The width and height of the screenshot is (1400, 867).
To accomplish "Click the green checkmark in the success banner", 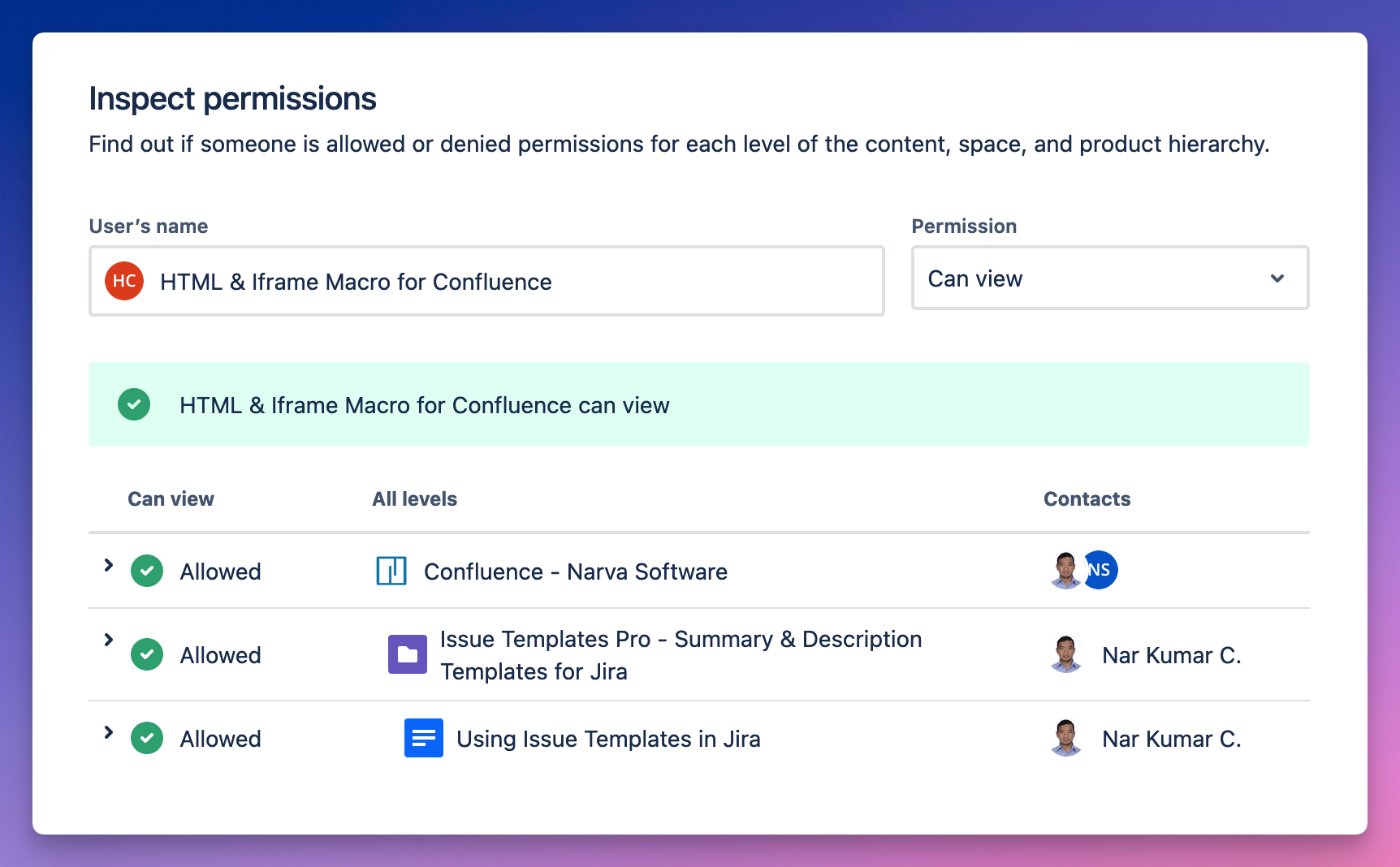I will (134, 404).
